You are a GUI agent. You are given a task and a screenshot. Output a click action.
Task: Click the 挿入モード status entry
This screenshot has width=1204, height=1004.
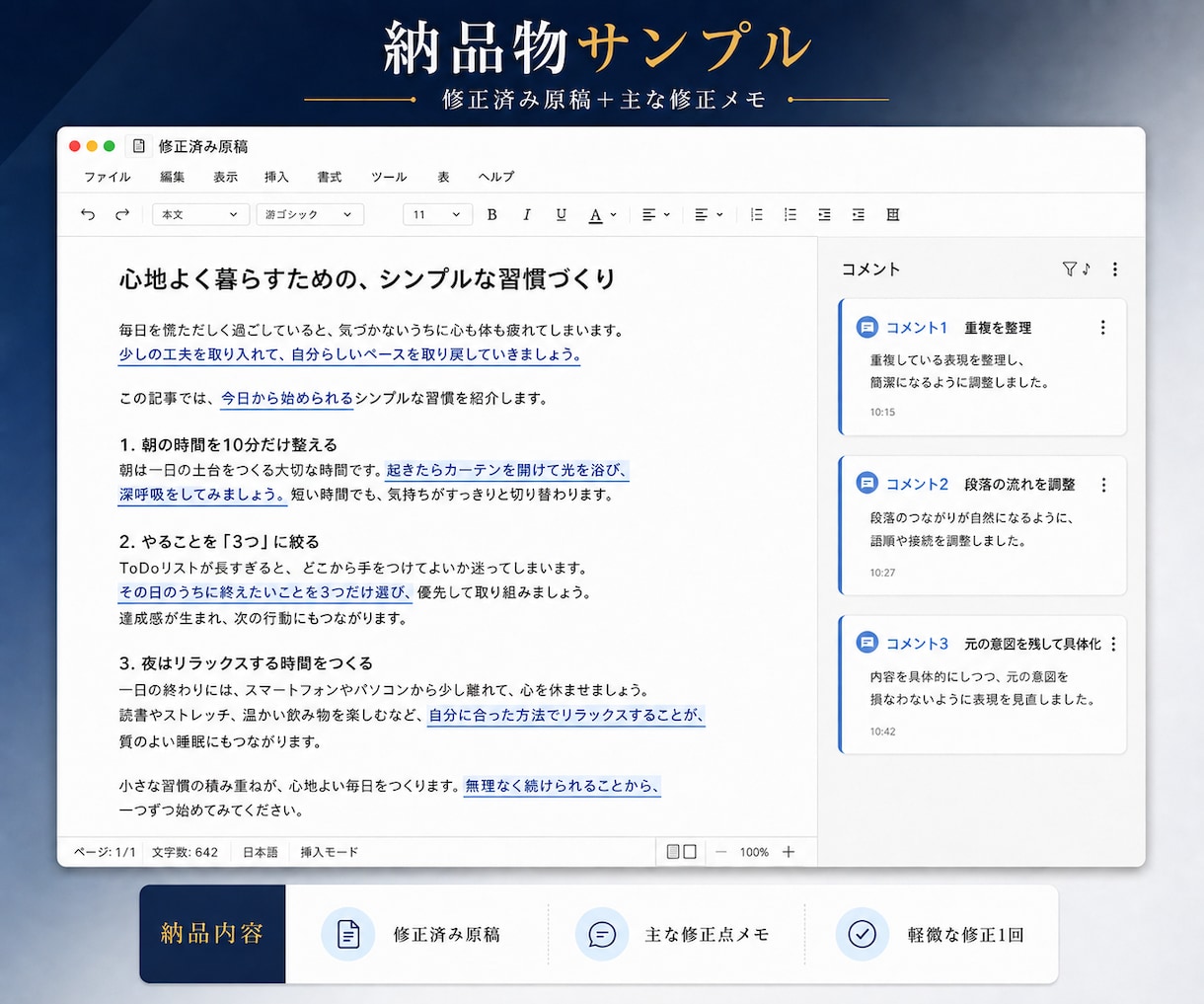point(330,852)
